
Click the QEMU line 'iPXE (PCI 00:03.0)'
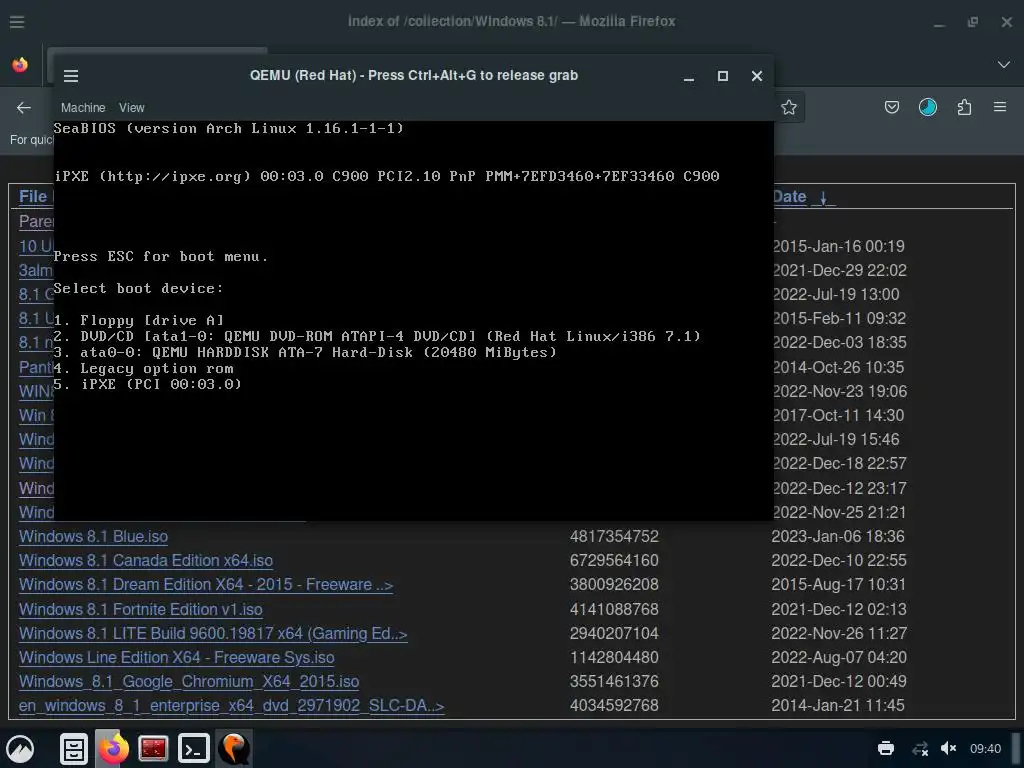click(x=148, y=385)
